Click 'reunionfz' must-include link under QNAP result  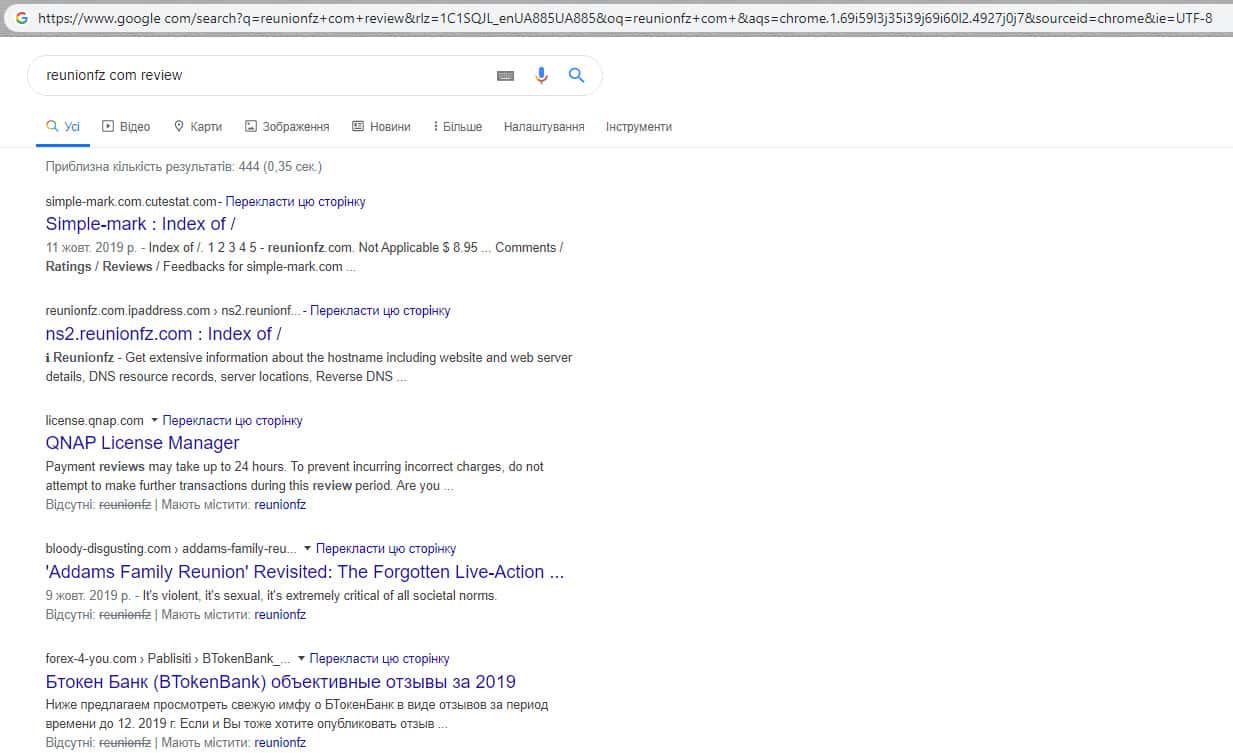pos(280,505)
